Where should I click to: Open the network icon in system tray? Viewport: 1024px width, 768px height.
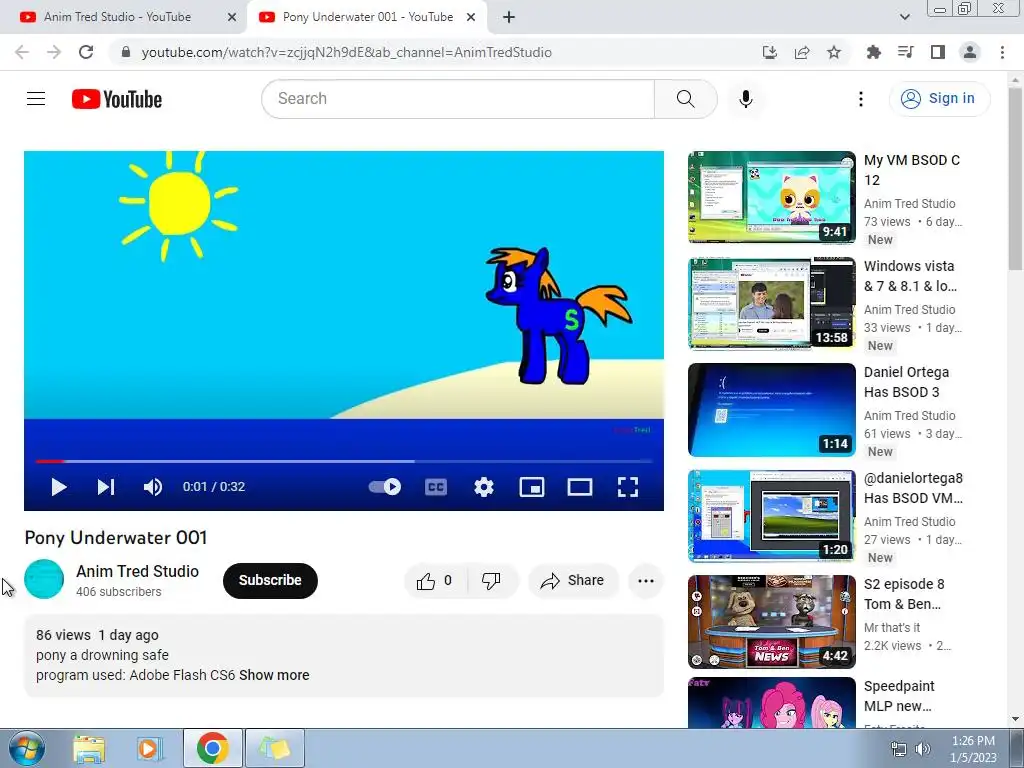pyautogui.click(x=899, y=749)
